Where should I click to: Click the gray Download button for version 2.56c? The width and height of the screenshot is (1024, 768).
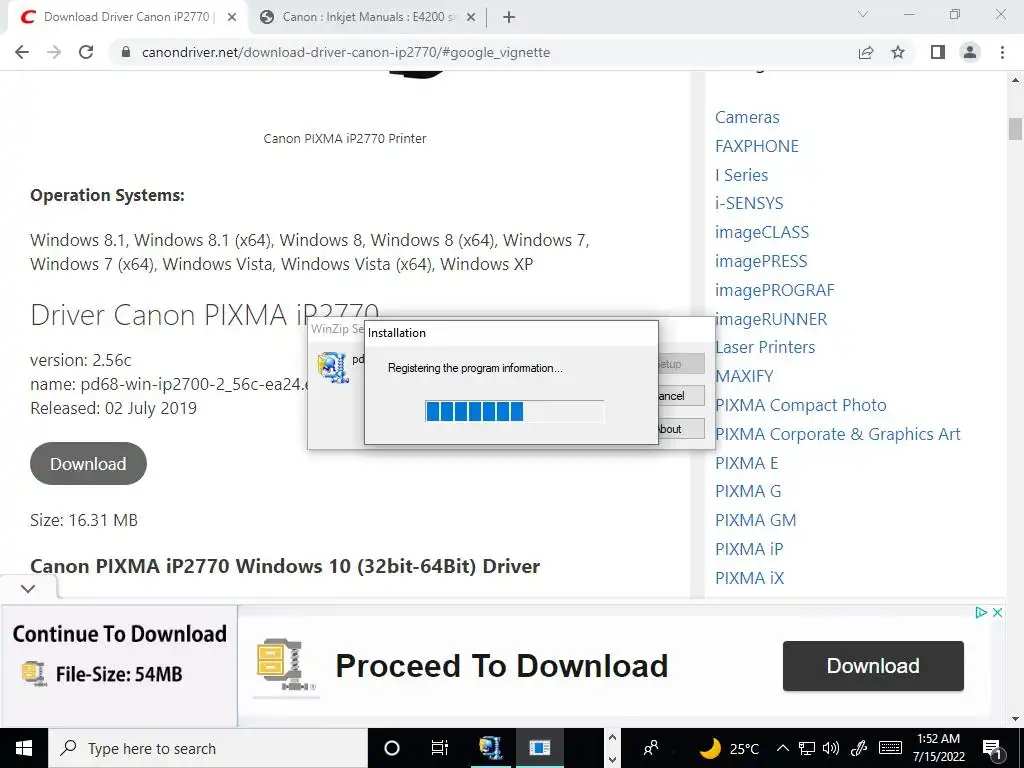point(88,464)
